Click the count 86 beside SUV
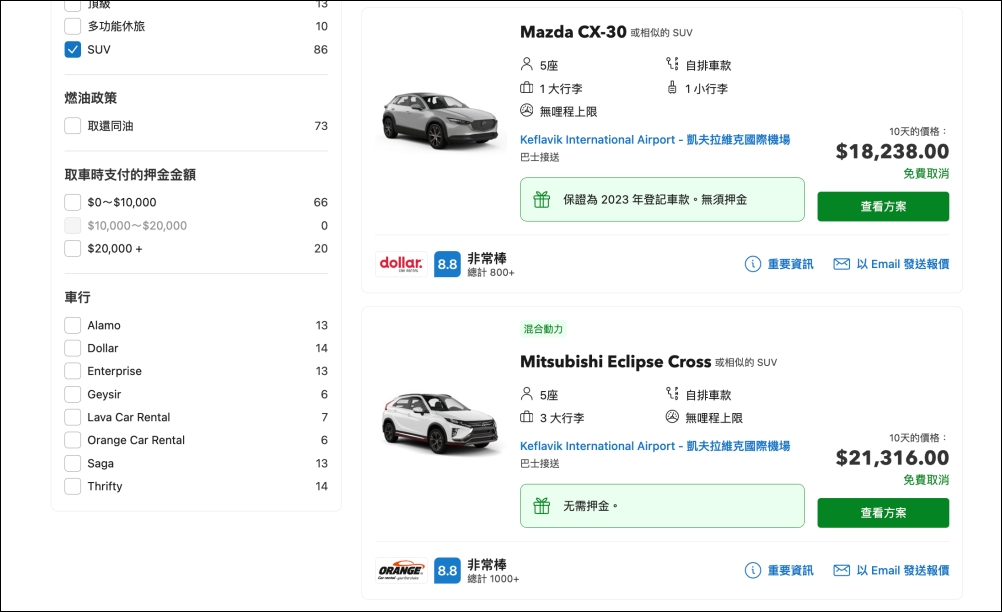The width and height of the screenshot is (1002, 612). tap(321, 49)
